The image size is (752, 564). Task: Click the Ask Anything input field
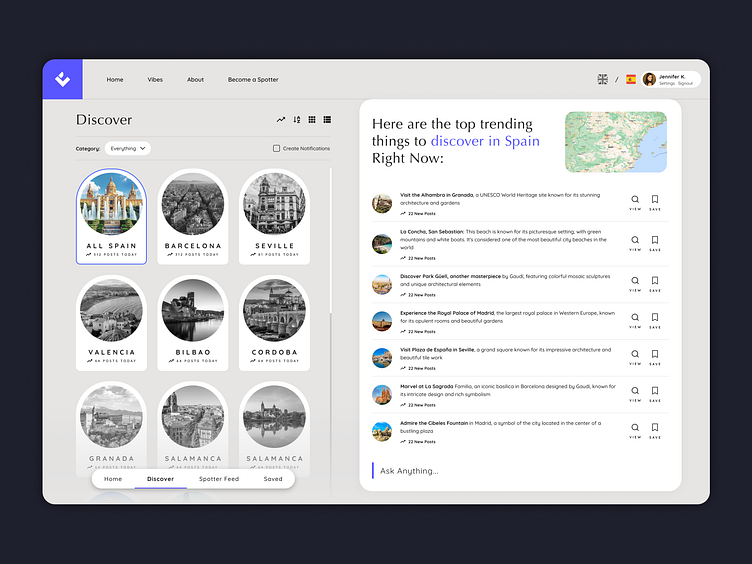tap(520, 471)
